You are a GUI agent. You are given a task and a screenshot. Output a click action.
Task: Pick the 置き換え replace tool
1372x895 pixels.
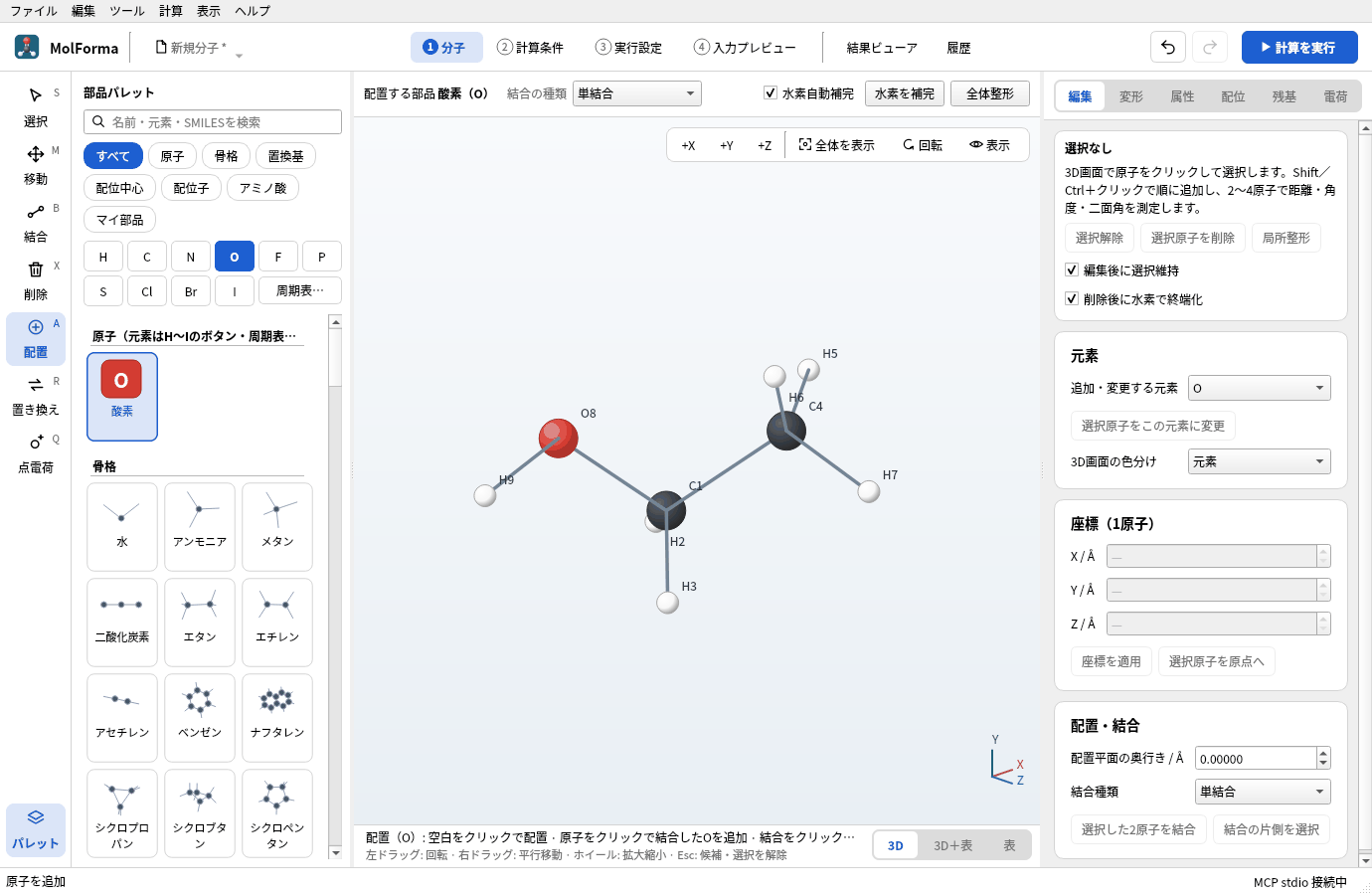pyautogui.click(x=36, y=396)
